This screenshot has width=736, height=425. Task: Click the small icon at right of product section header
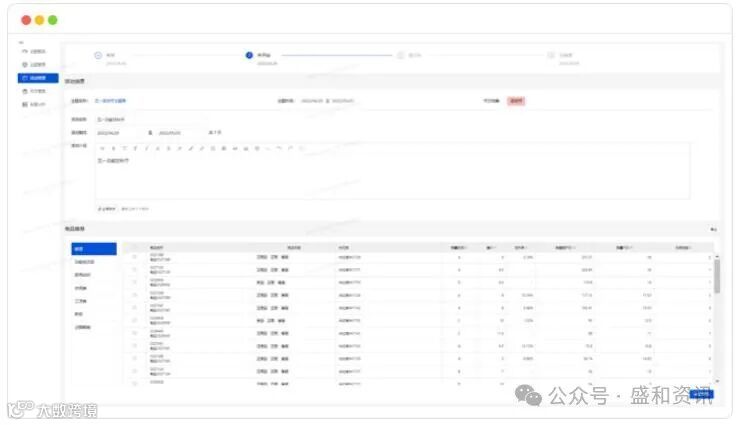pyautogui.click(x=713, y=229)
